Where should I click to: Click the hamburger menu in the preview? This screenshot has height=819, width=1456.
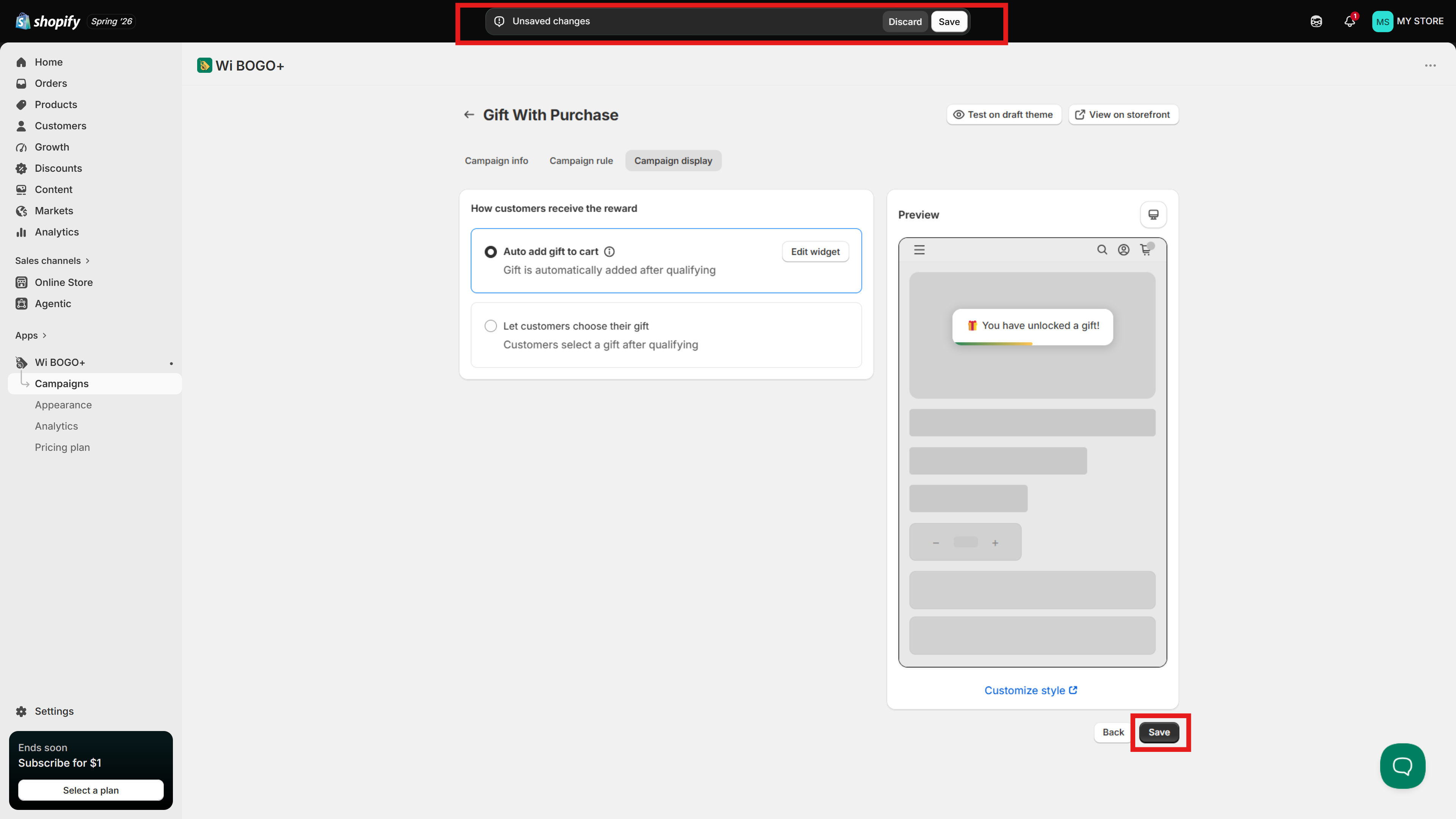pos(919,249)
